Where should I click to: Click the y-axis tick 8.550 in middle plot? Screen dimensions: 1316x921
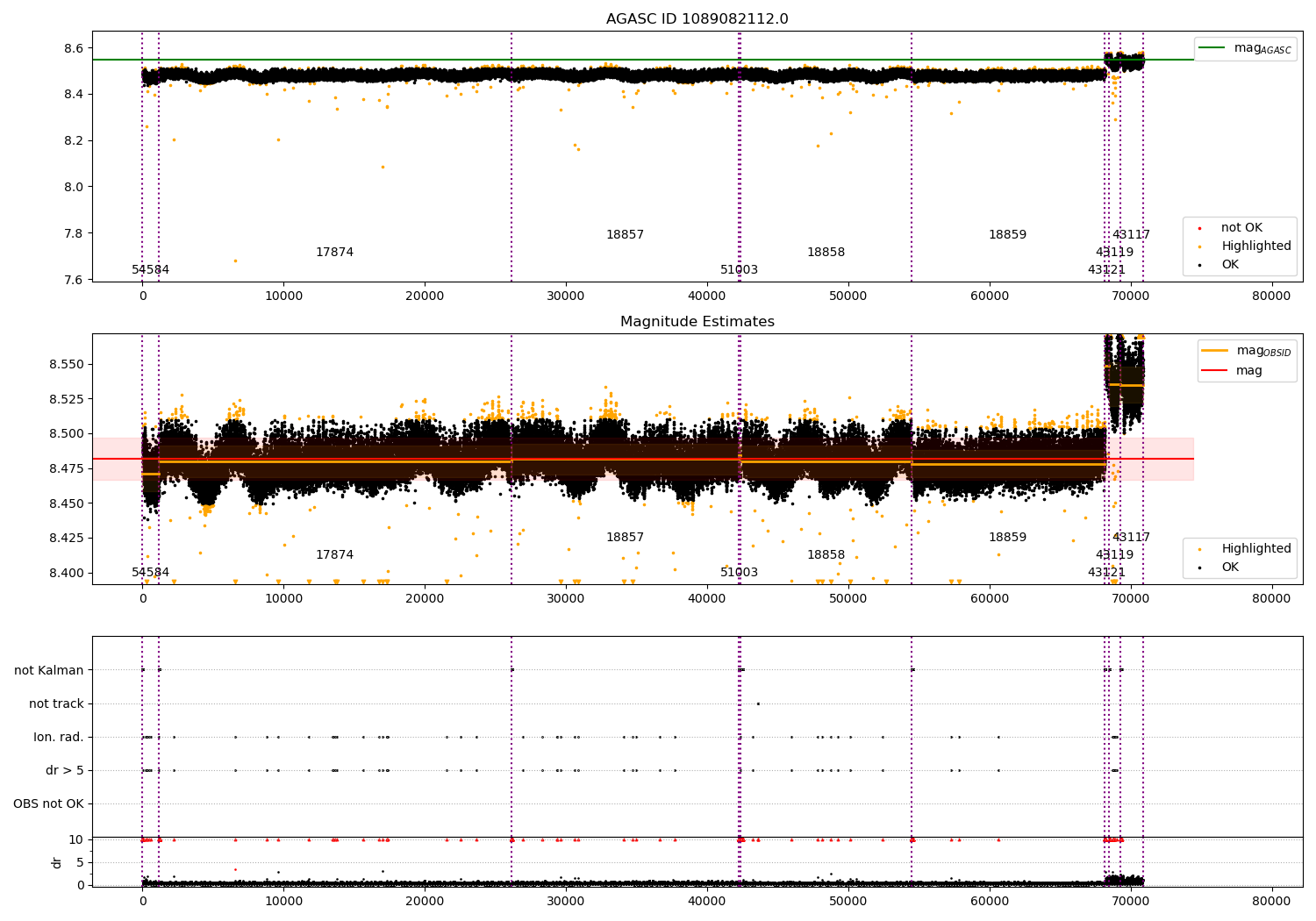(x=67, y=364)
